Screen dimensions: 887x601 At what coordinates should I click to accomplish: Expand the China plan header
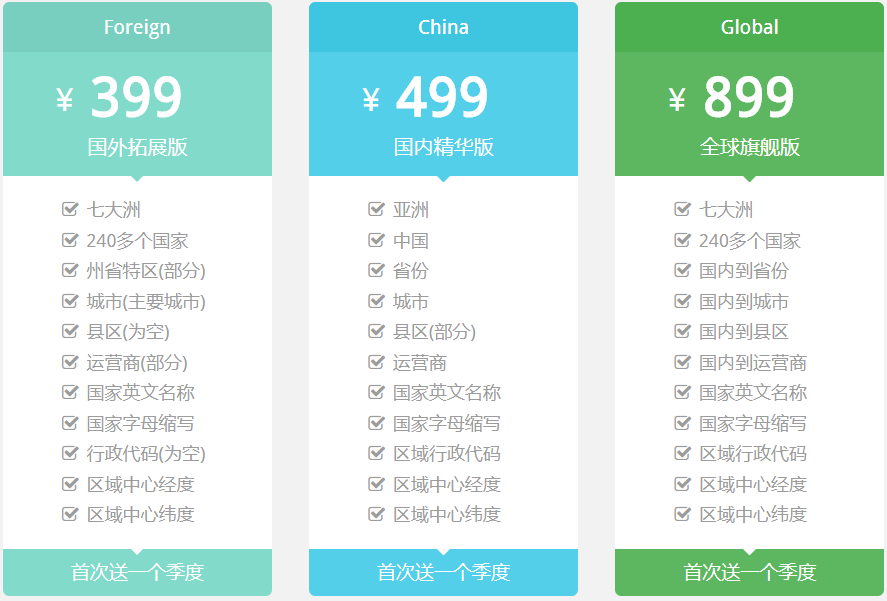pyautogui.click(x=443, y=27)
